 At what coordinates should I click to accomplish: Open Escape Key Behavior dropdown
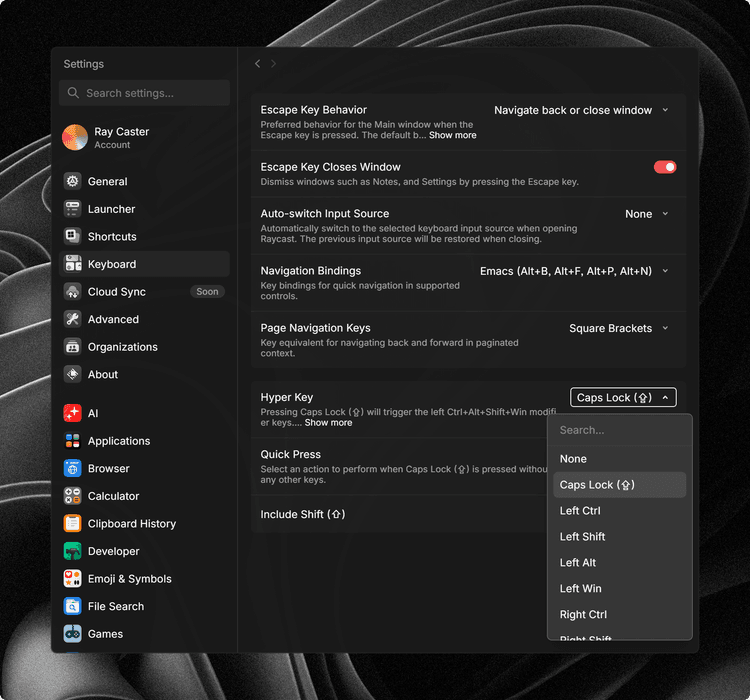click(x=581, y=111)
